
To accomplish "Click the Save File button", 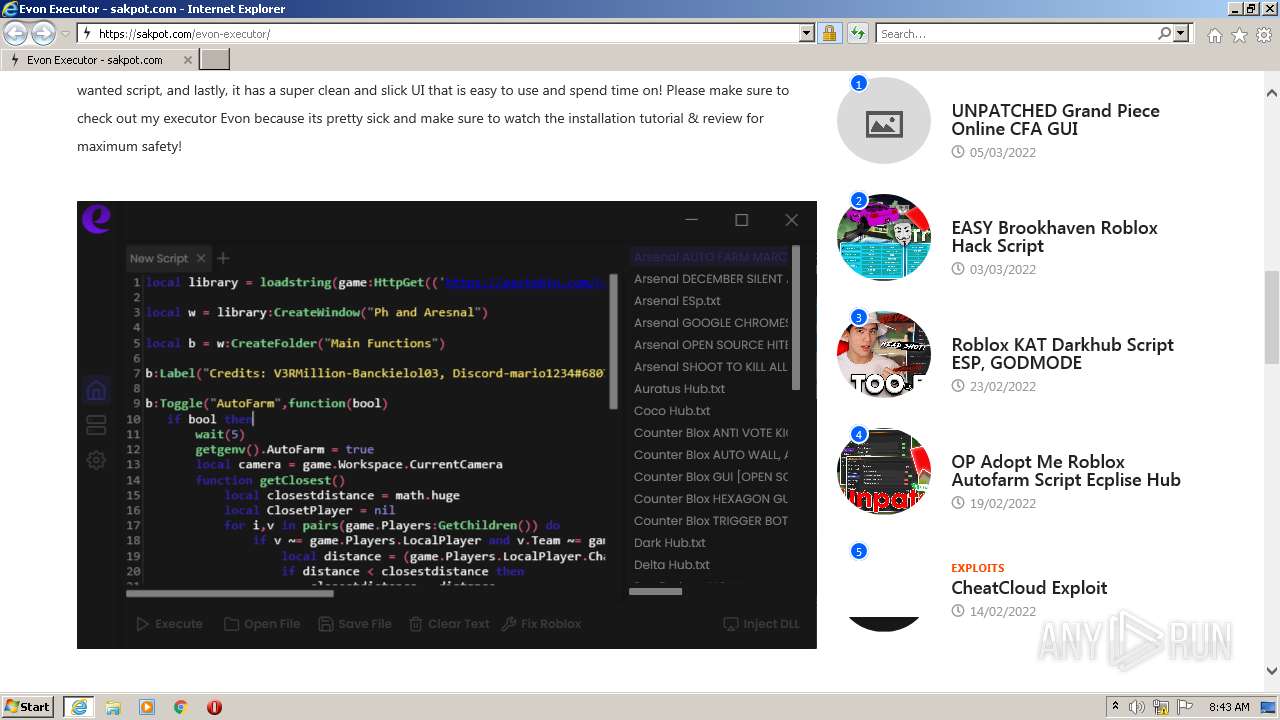I will (355, 624).
